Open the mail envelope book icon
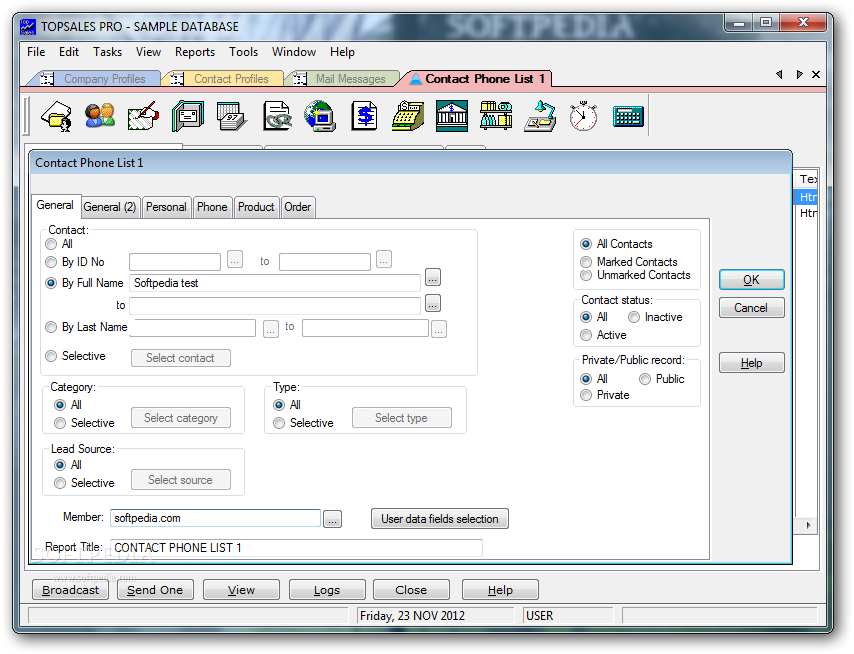Image resolution: width=854 pixels, height=654 pixels. 188,116
